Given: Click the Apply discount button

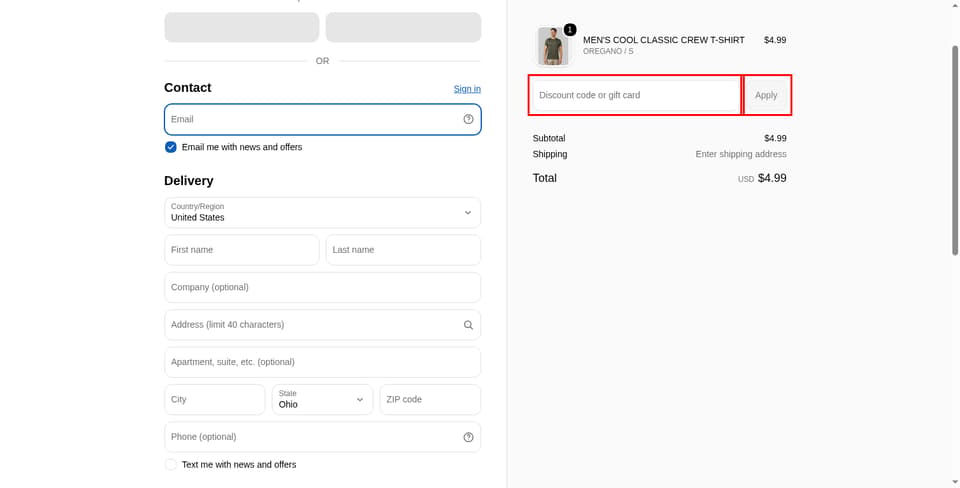Looking at the screenshot, I should click(766, 95).
